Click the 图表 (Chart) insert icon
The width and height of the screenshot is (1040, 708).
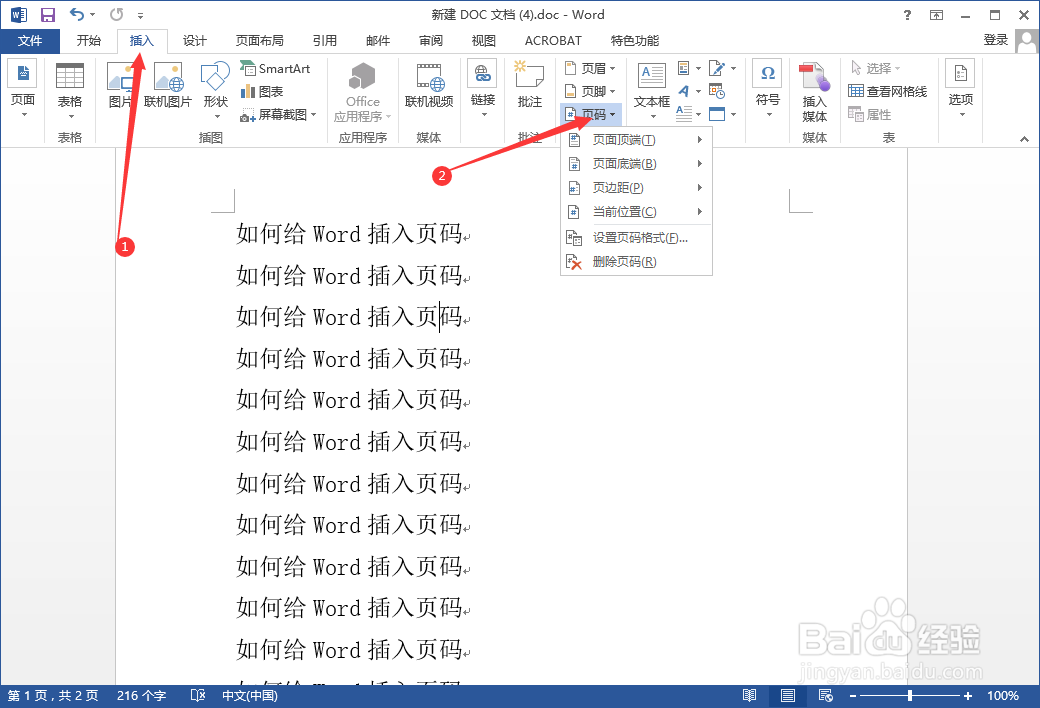click(265, 90)
